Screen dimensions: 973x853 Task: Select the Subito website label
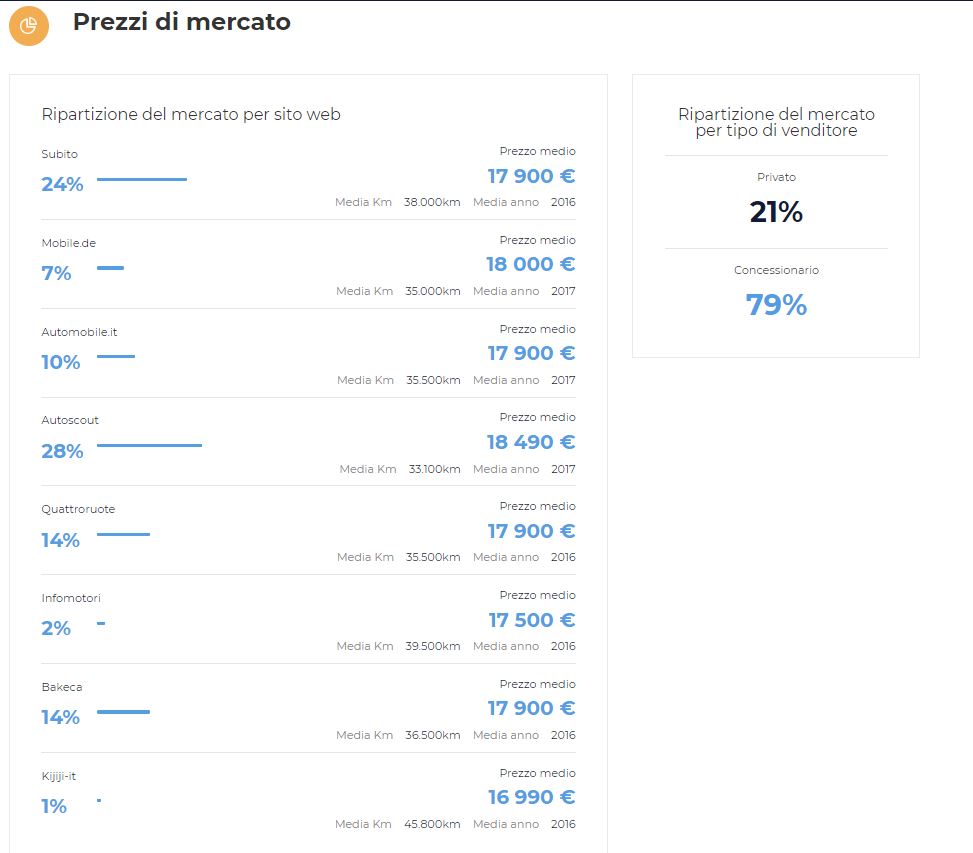(60, 154)
